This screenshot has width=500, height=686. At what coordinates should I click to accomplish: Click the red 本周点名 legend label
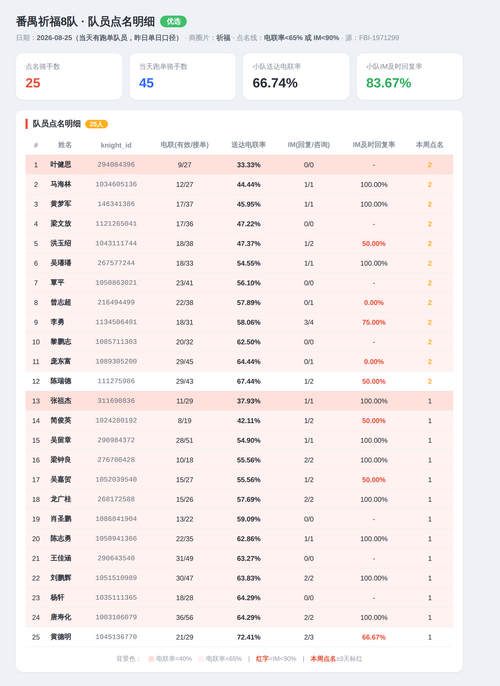coord(323,659)
